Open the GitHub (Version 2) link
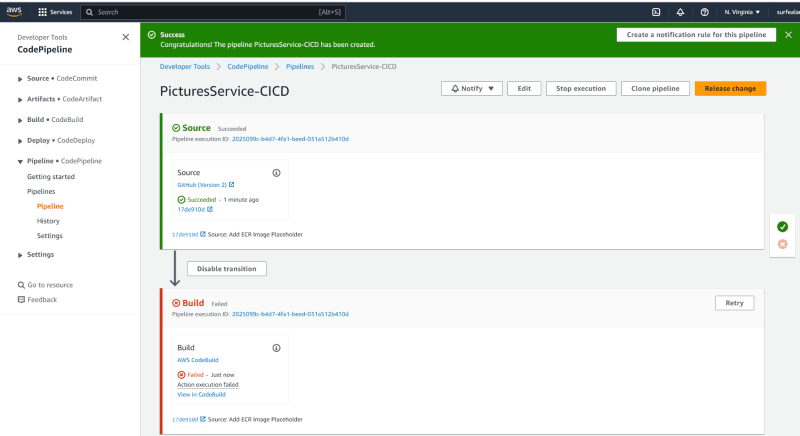Screen dimensions: 800x436 coord(202,185)
